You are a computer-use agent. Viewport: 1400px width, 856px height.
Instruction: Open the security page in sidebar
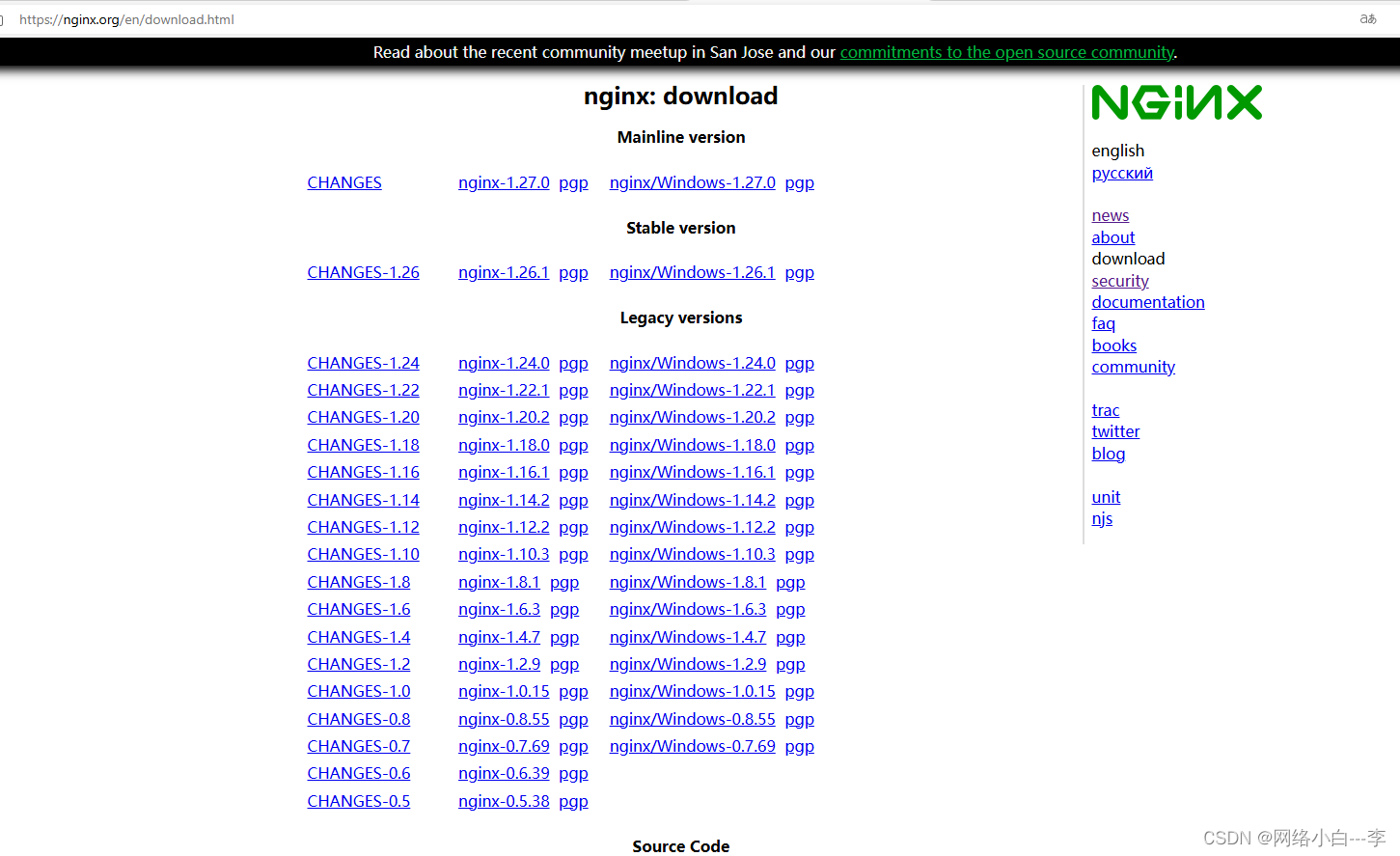(x=1120, y=281)
